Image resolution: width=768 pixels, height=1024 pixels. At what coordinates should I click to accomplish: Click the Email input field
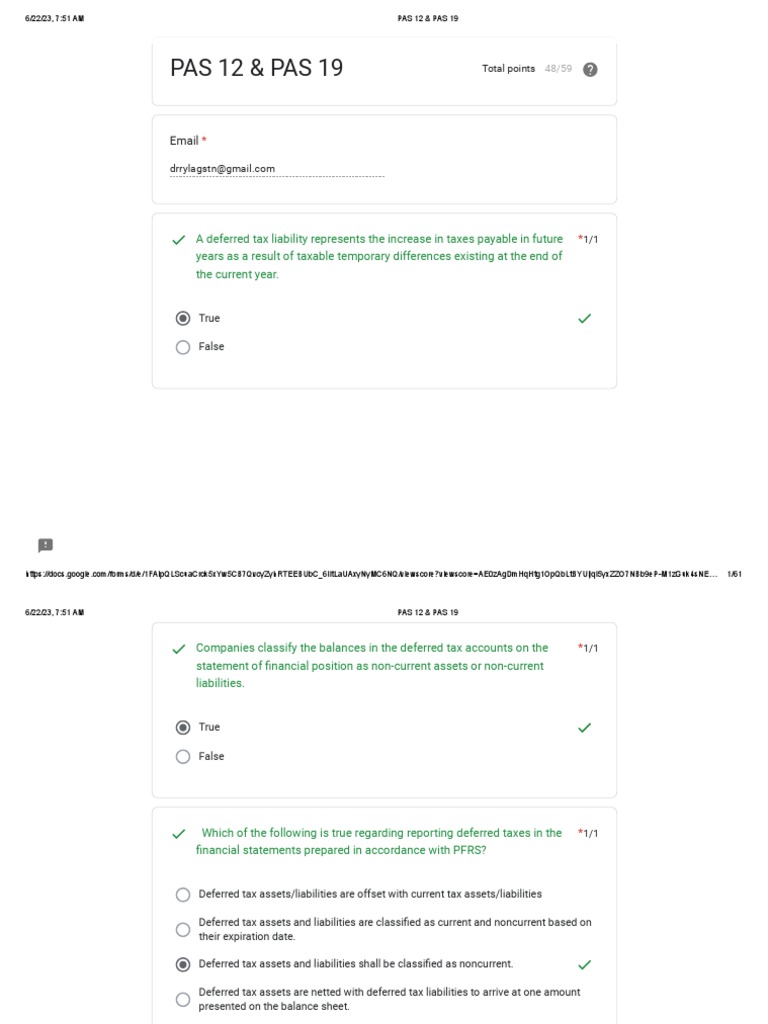[x=276, y=169]
